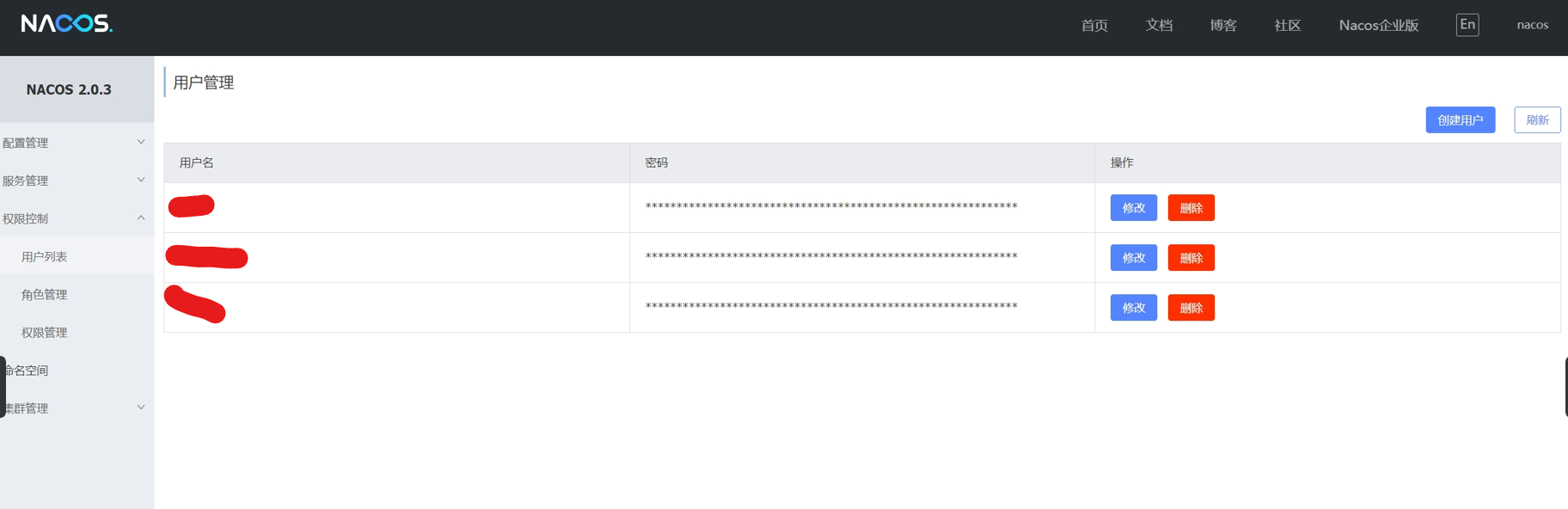Go to 命名空间 page
Image resolution: width=1568 pixels, height=509 pixels.
click(28, 371)
